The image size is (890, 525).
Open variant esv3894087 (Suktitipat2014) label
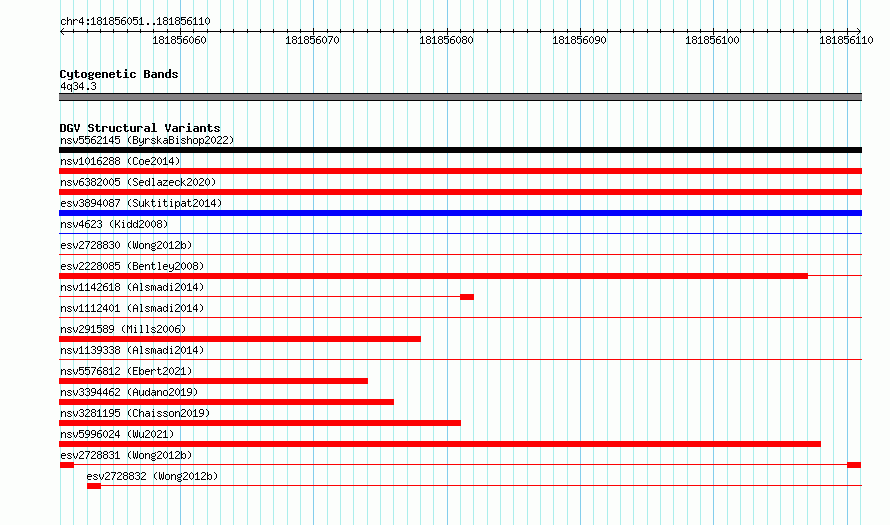(x=141, y=203)
